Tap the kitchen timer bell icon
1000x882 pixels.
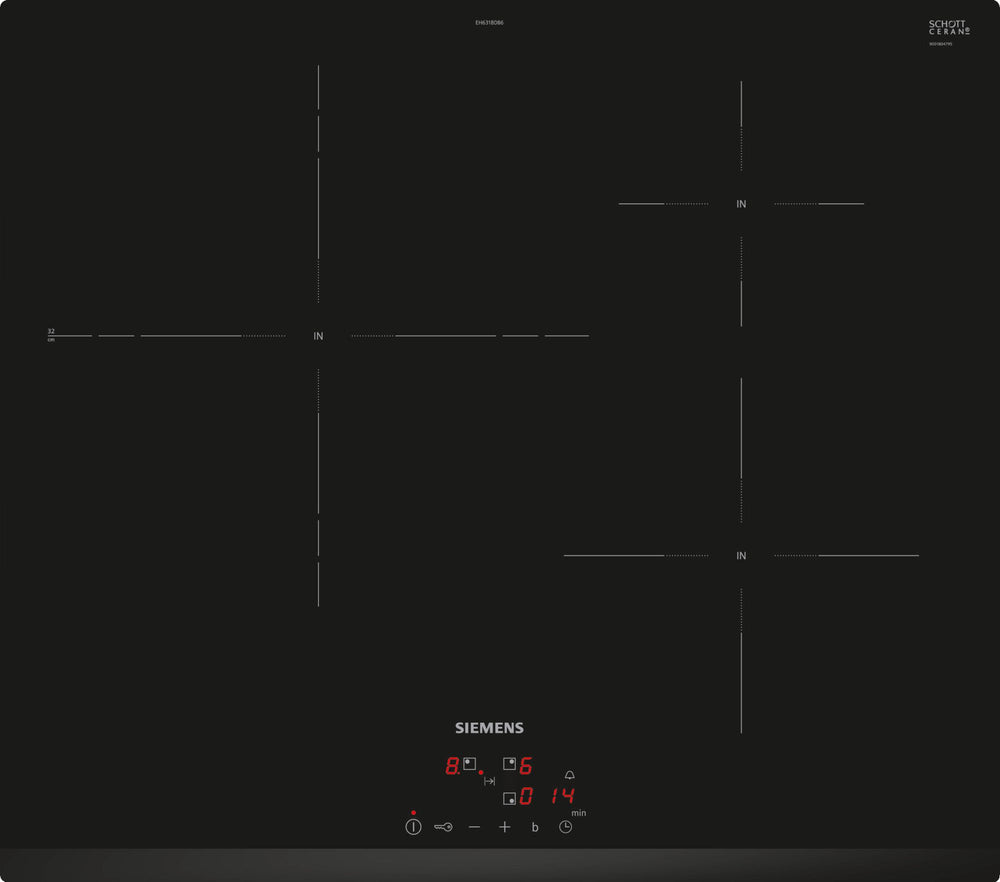click(570, 775)
